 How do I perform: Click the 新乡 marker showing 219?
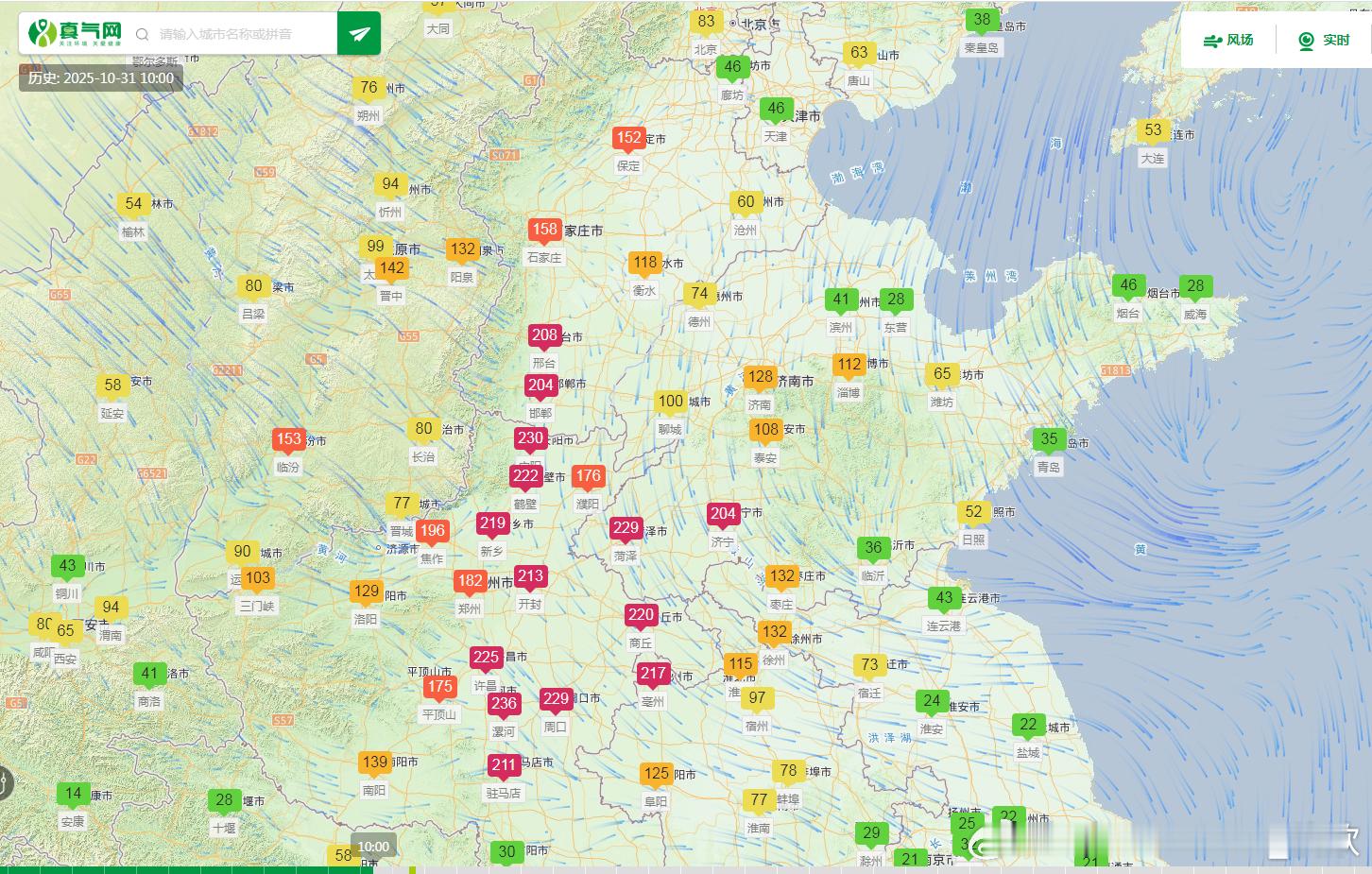tap(492, 524)
